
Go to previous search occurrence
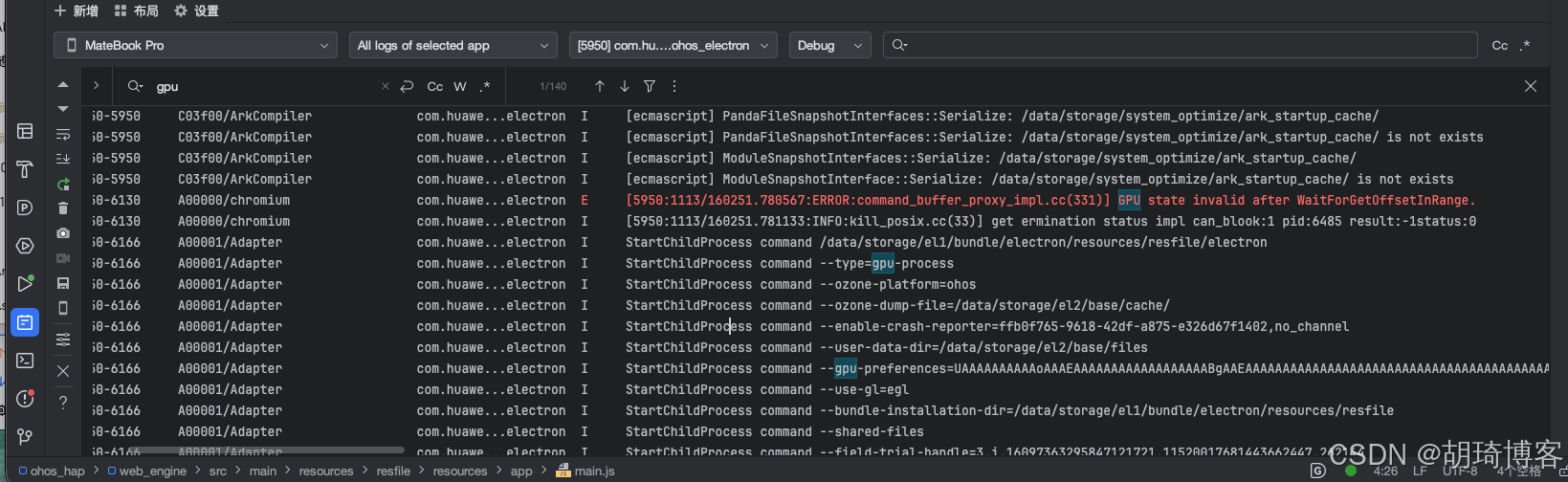point(600,86)
